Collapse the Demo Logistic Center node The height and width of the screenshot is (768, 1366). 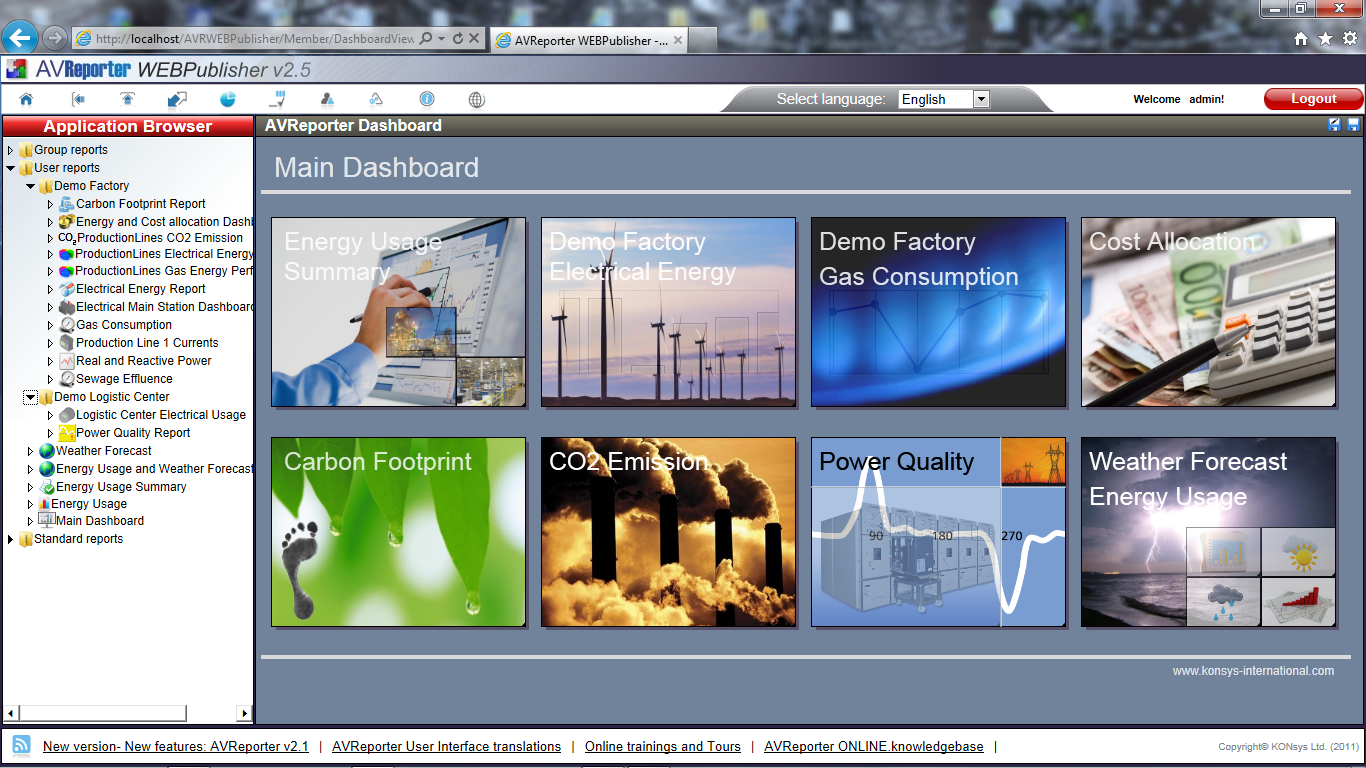[x=31, y=397]
